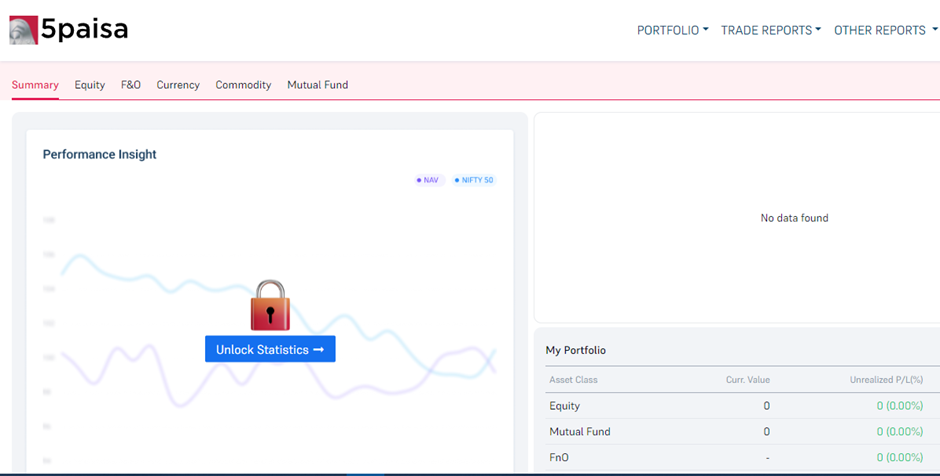The height and width of the screenshot is (476, 940).
Task: Click the 5paisa logo icon
Action: [x=23, y=30]
